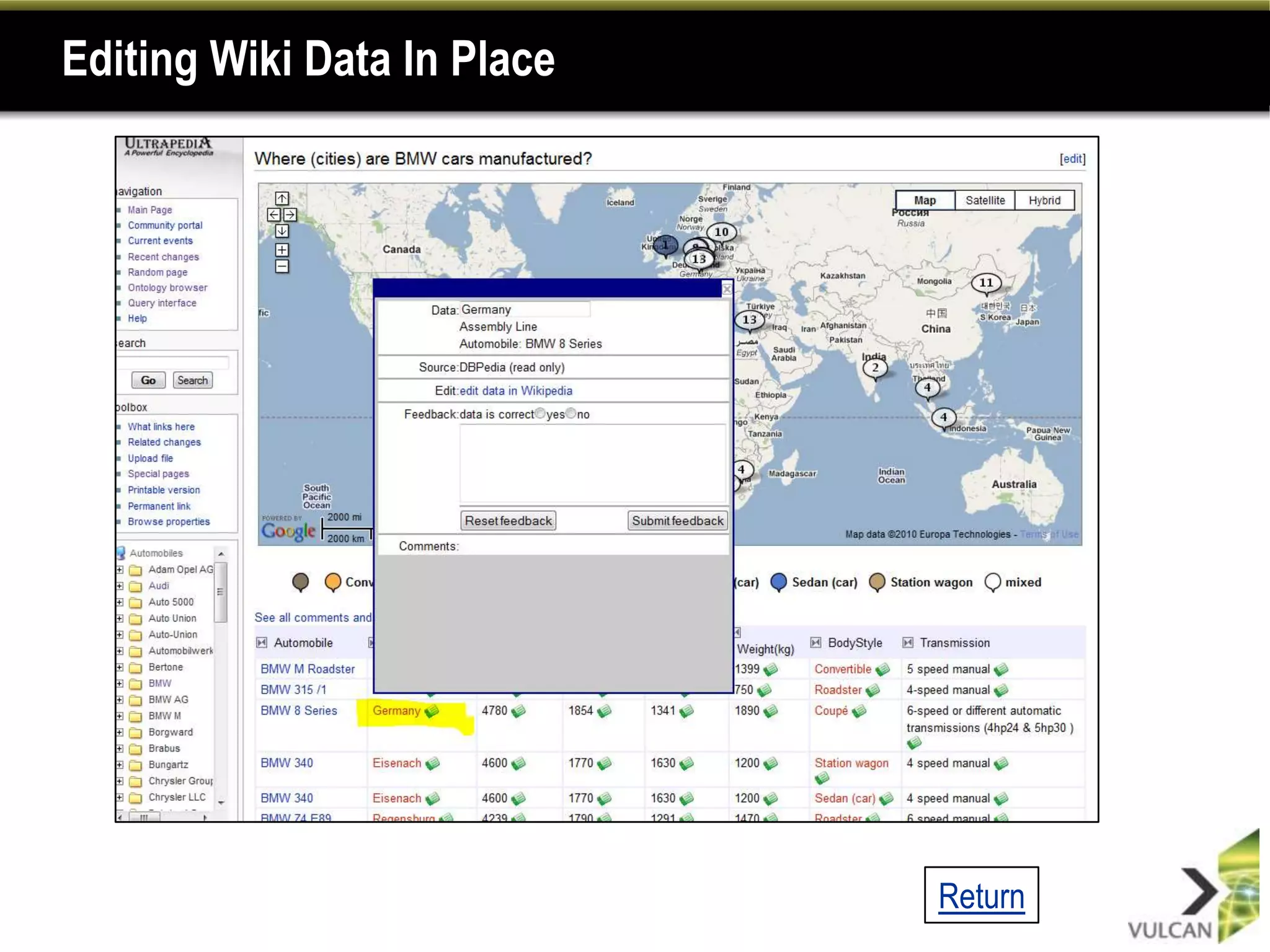Viewport: 1270px width, 952px height.
Task: Select the 'no' data is correct radio
Action: (x=571, y=413)
